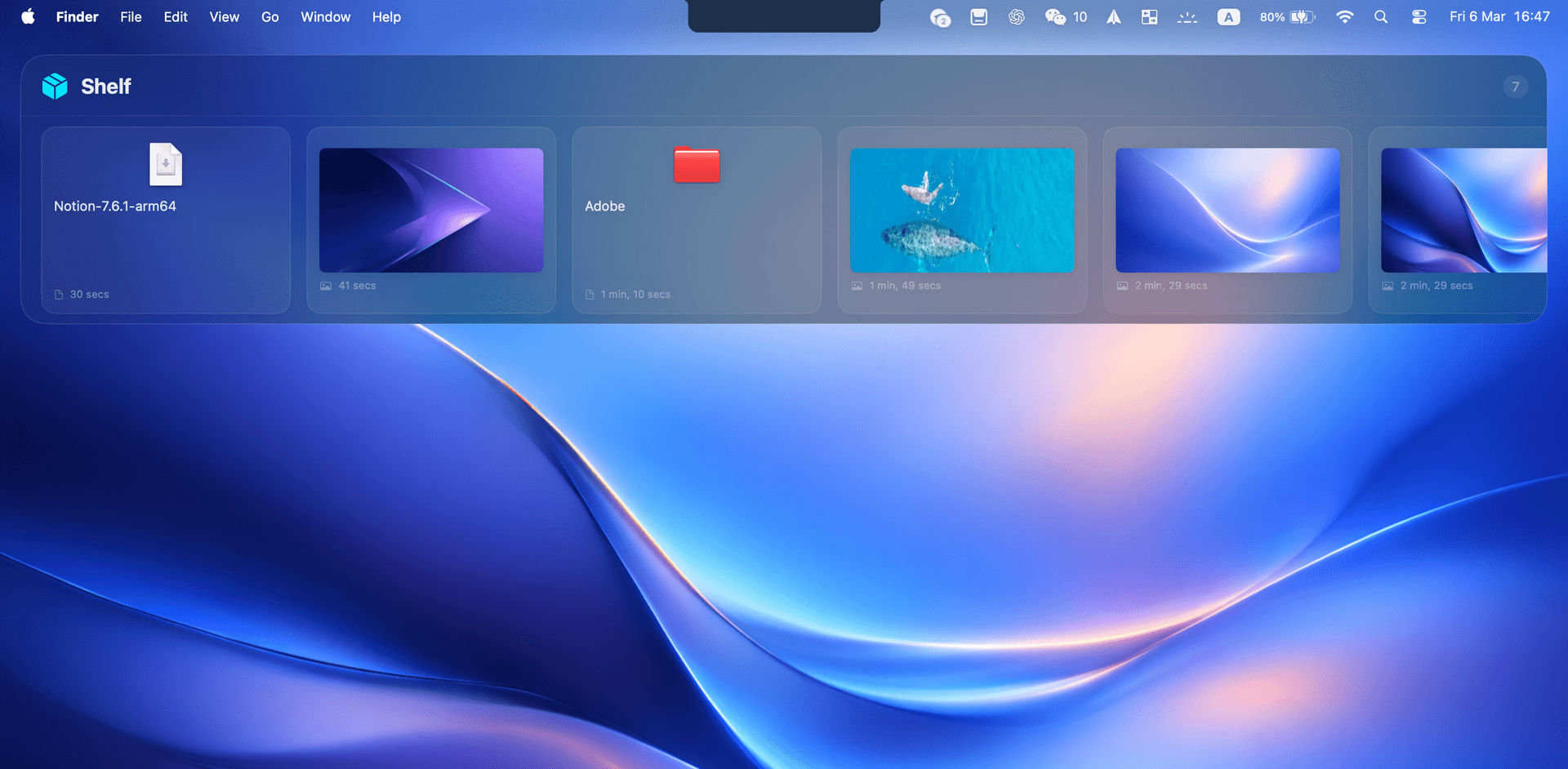This screenshot has height=769, width=1568.
Task: Open the Notion-7.6.1-arm64 file card
Action: [x=166, y=220]
